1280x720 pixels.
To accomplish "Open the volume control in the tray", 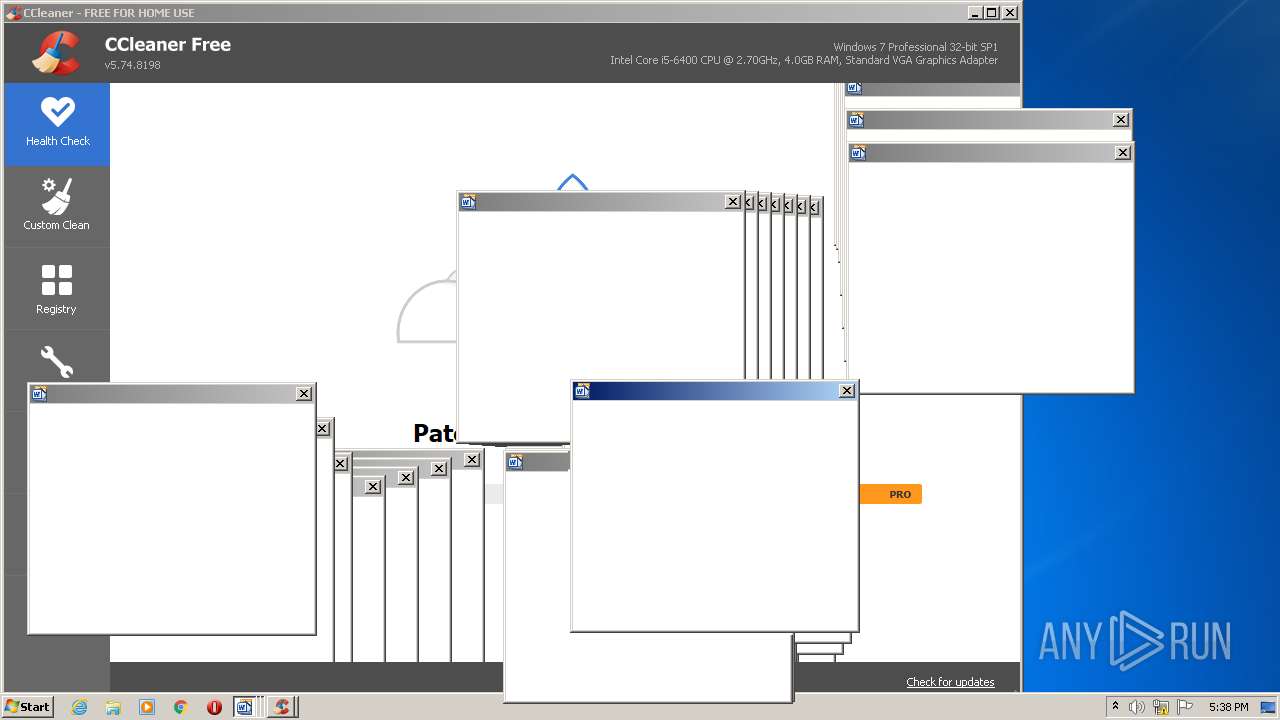I will [1137, 707].
